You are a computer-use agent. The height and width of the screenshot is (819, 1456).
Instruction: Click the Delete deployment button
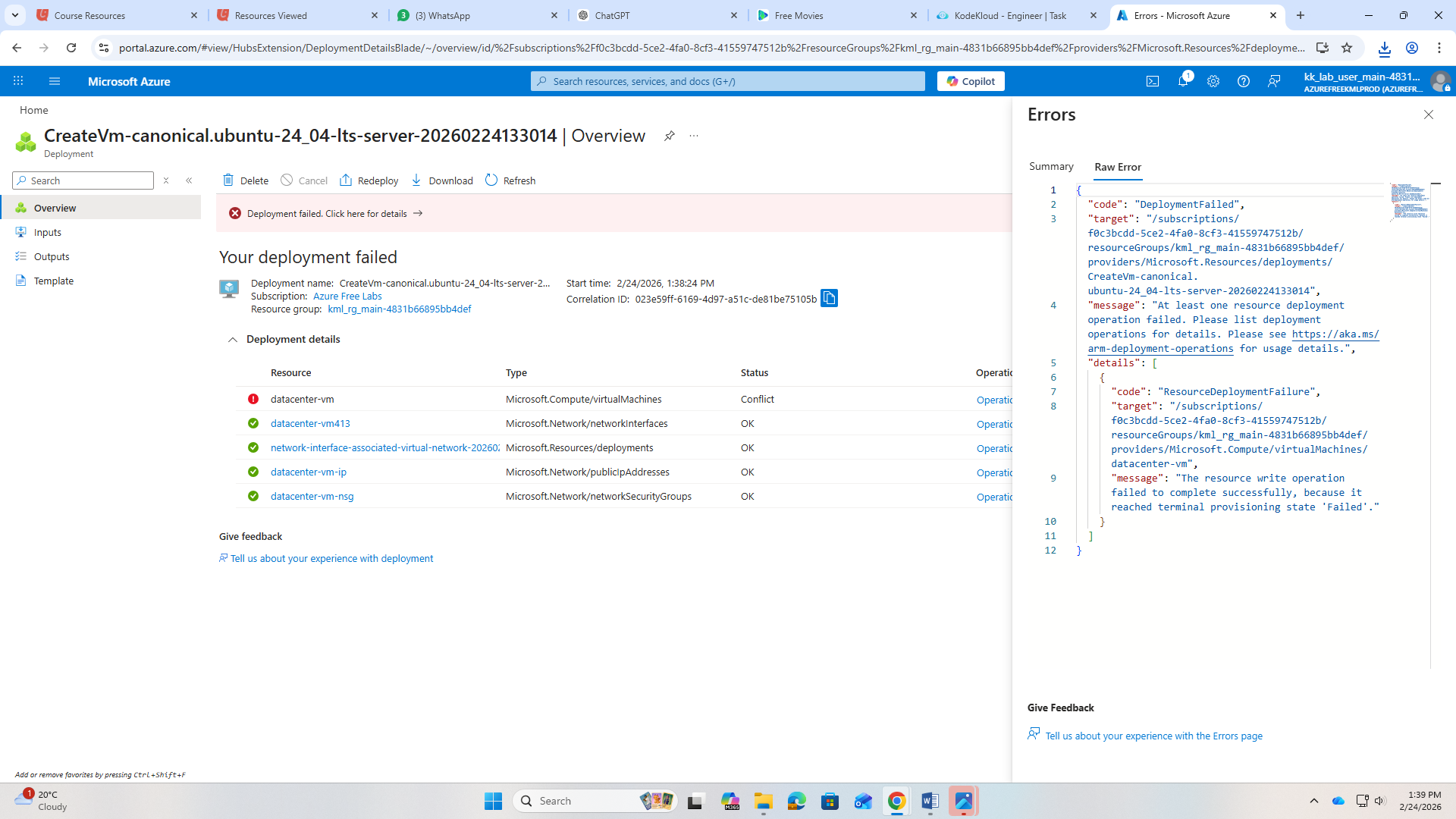[246, 180]
